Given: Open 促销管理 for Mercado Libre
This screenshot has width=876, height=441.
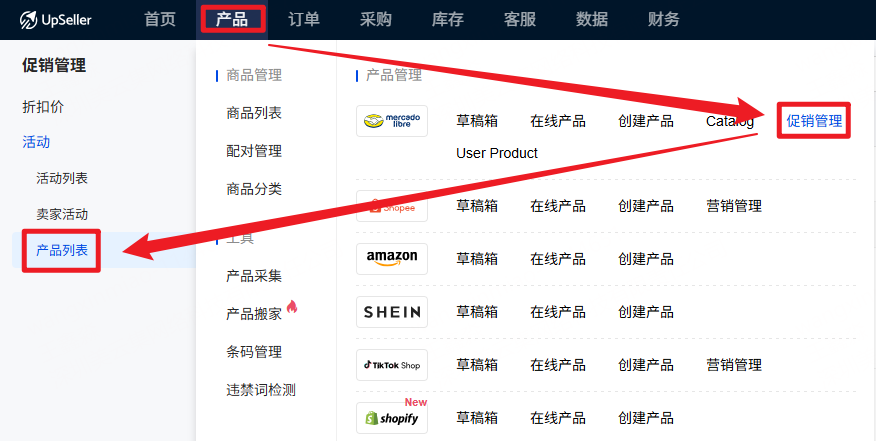Looking at the screenshot, I should (814, 121).
